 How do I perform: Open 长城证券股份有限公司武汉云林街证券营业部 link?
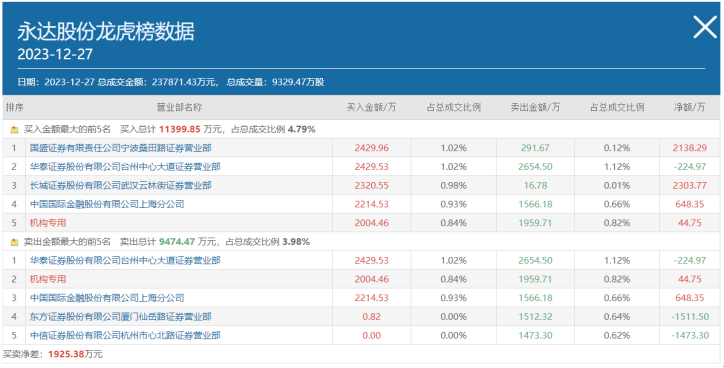pos(121,185)
